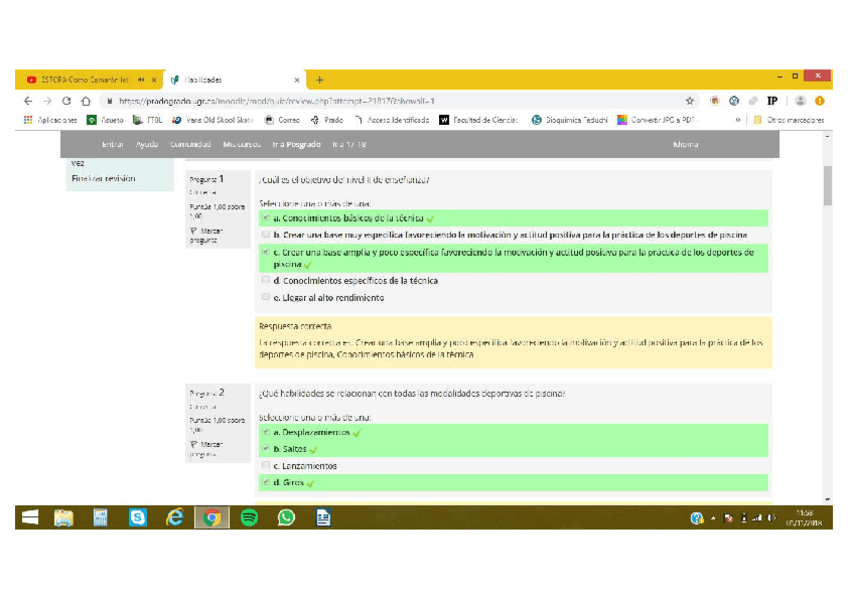Open the Chrome menu icon at far right of the toolbar
The width and height of the screenshot is (848, 599).
click(x=819, y=101)
